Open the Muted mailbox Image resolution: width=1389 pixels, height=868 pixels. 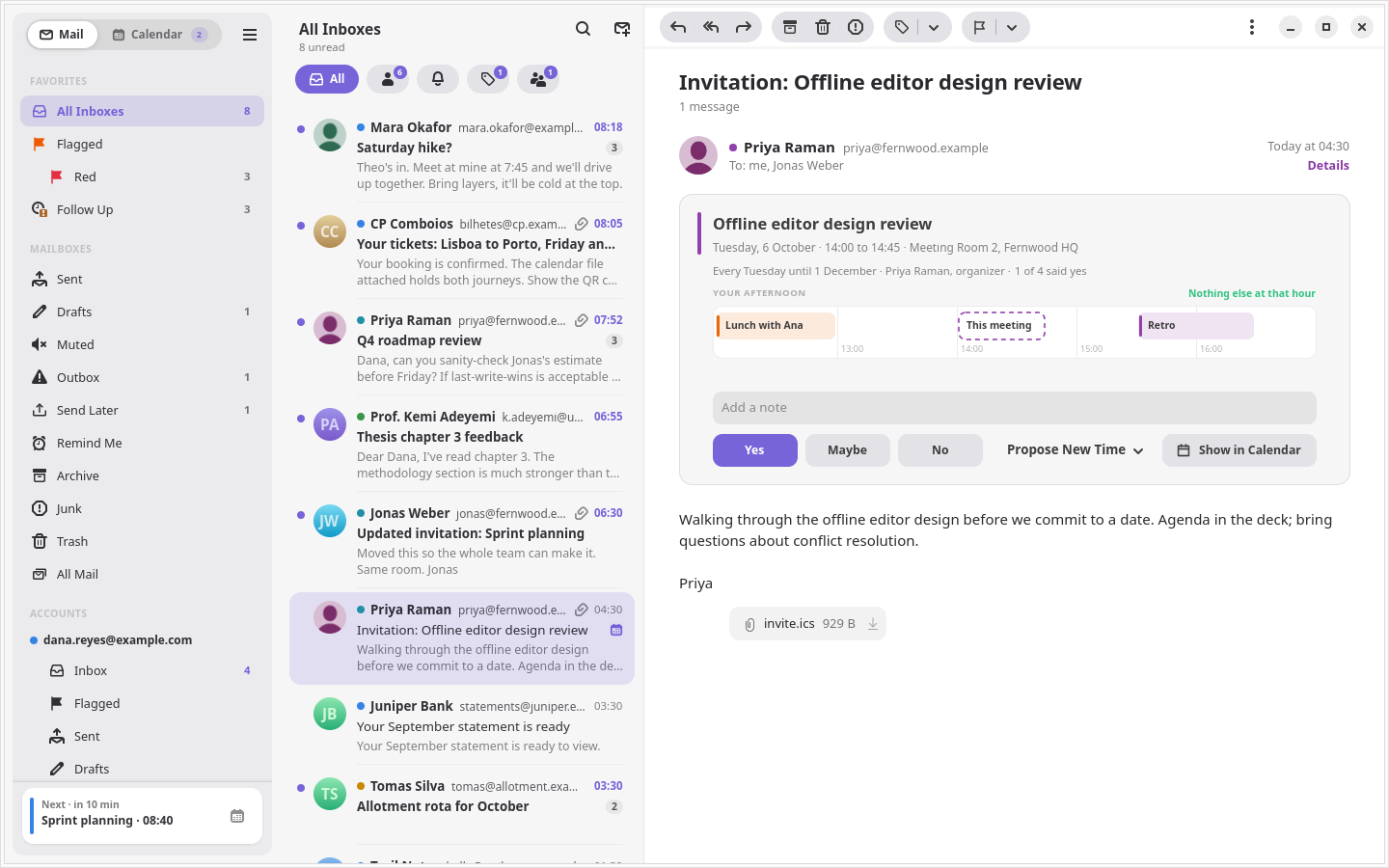coord(140,344)
